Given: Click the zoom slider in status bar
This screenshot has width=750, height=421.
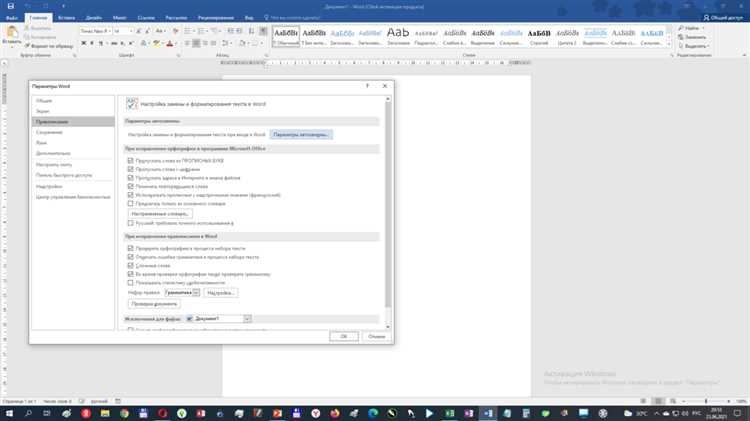Looking at the screenshot, I should [x=706, y=401].
